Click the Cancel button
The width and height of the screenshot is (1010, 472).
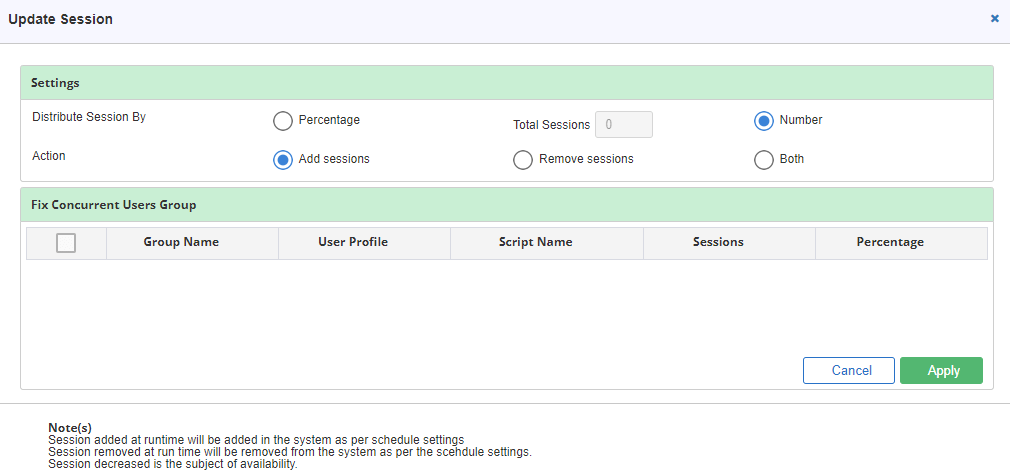[848, 370]
